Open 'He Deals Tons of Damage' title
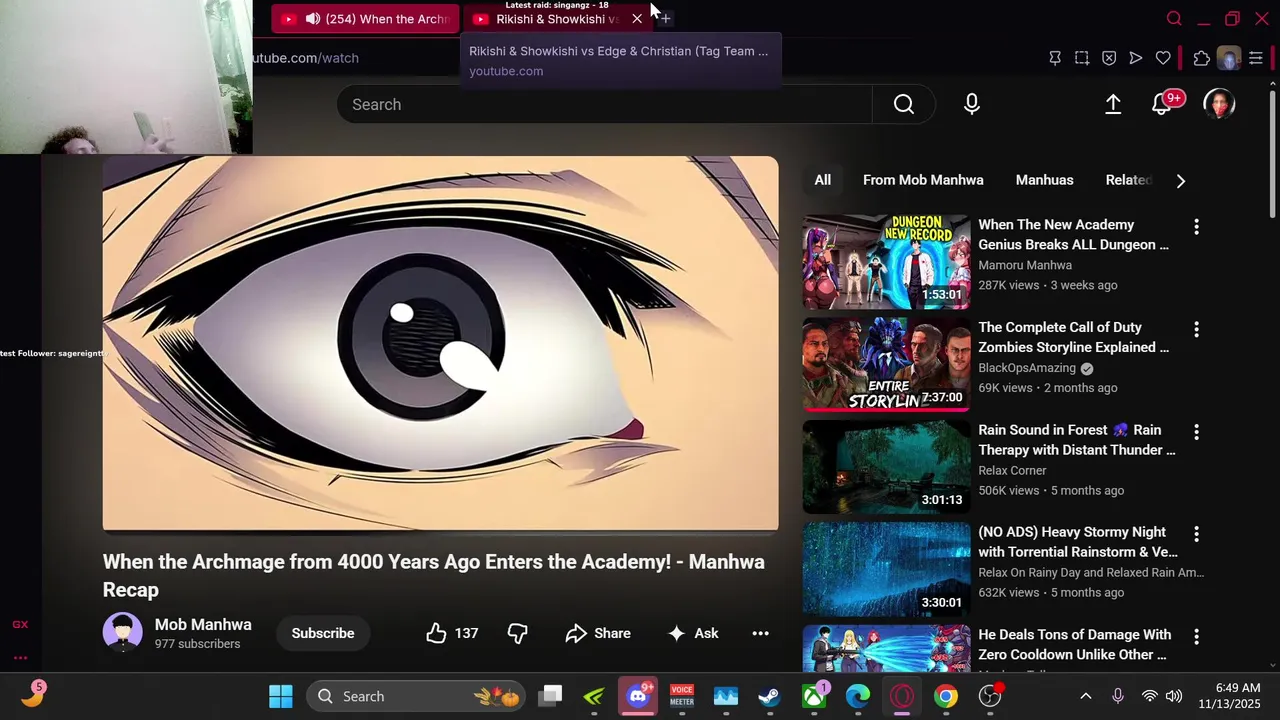This screenshot has height=720, width=1280. pyautogui.click(x=1074, y=644)
